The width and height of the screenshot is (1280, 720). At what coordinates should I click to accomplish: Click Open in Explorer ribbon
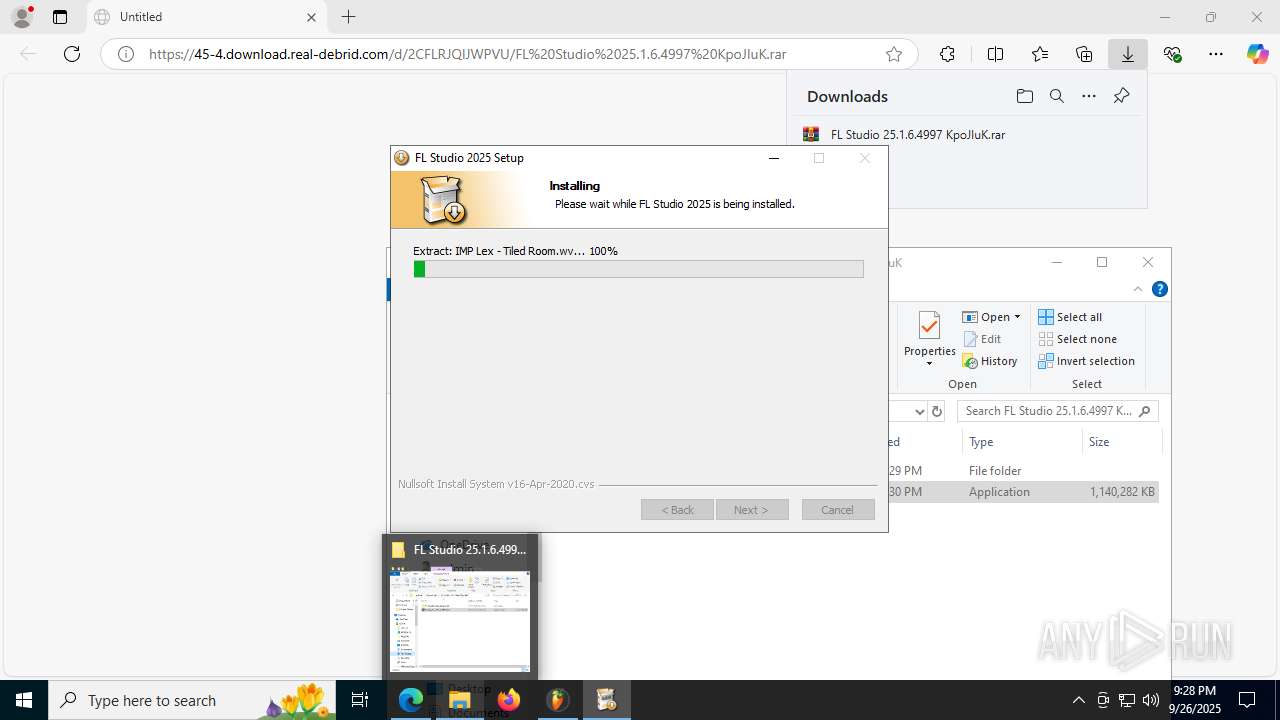pos(987,317)
